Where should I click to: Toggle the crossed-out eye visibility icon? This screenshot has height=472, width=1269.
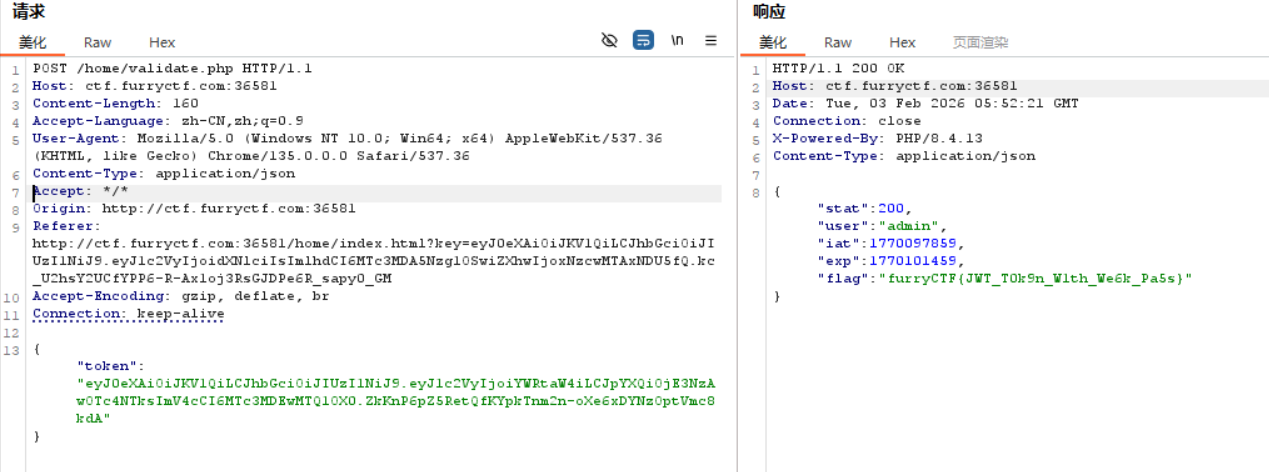point(609,41)
